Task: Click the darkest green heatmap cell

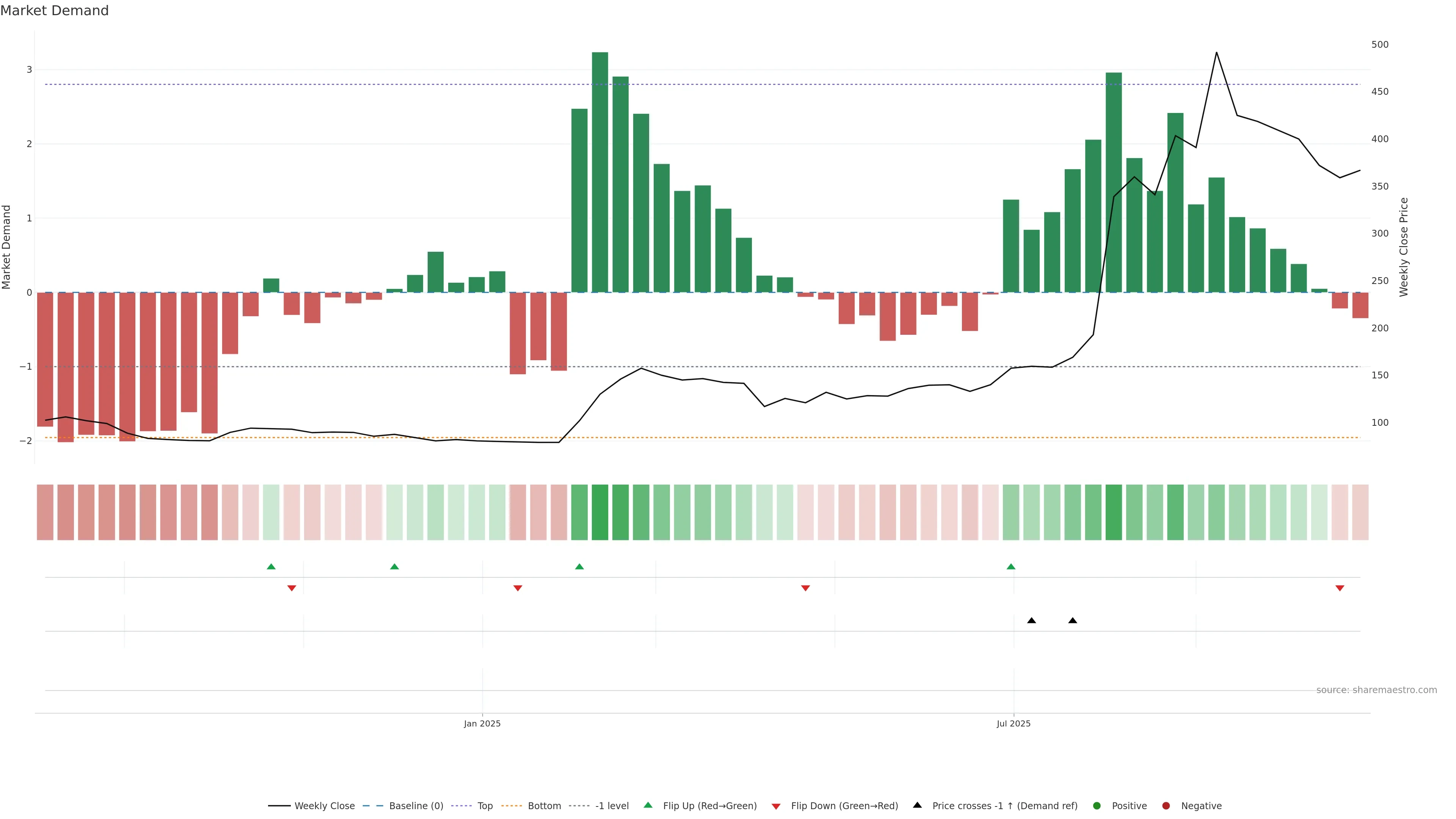Action: pyautogui.click(x=600, y=512)
